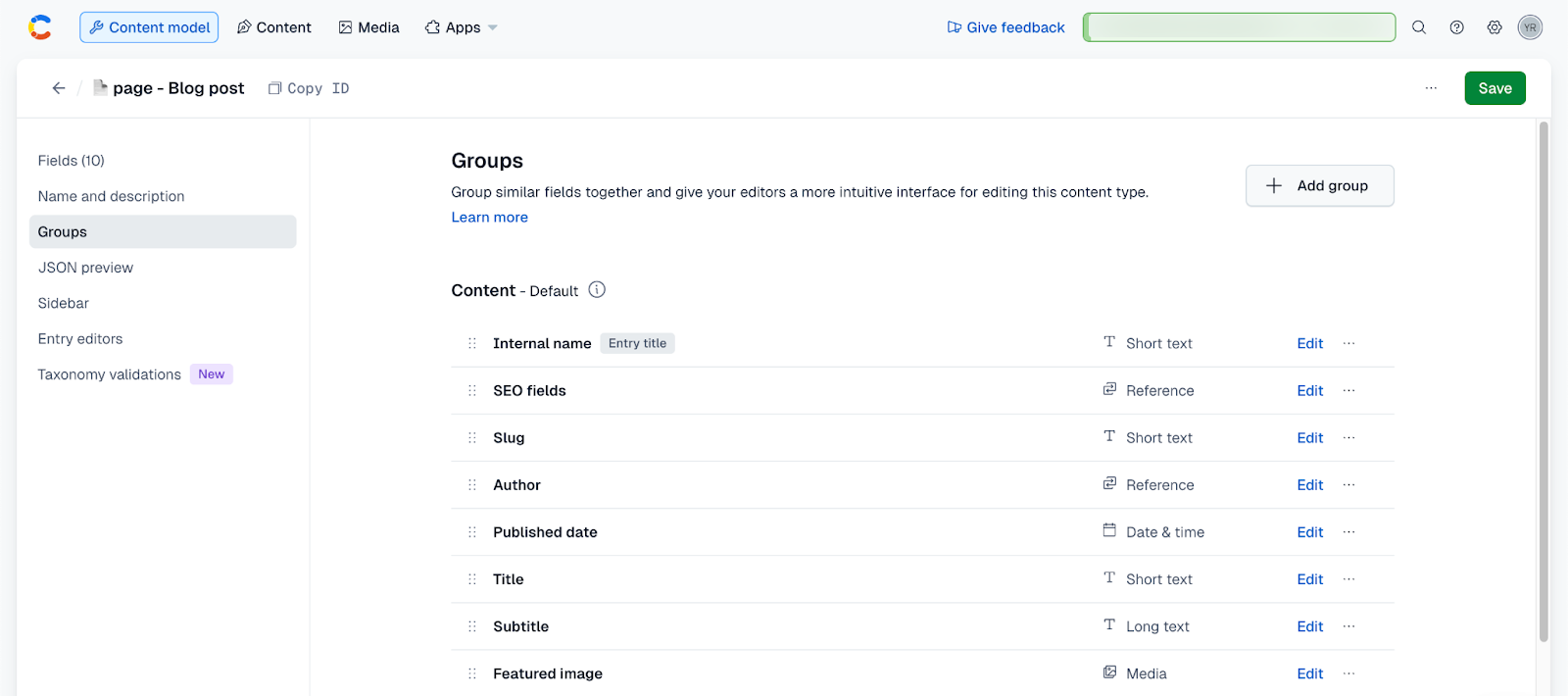The width and height of the screenshot is (1568, 696).
Task: Select JSON preview in the sidebar
Action: pos(85,268)
